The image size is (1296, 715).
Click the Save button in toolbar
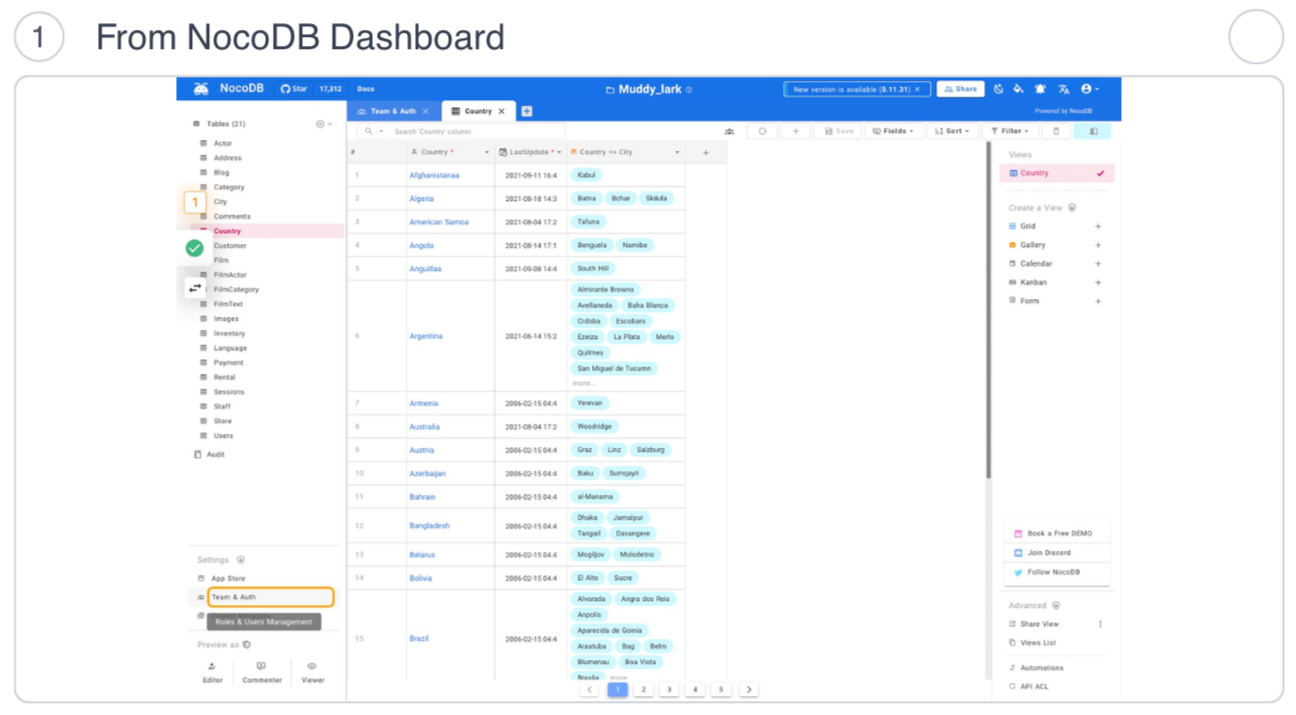click(839, 131)
